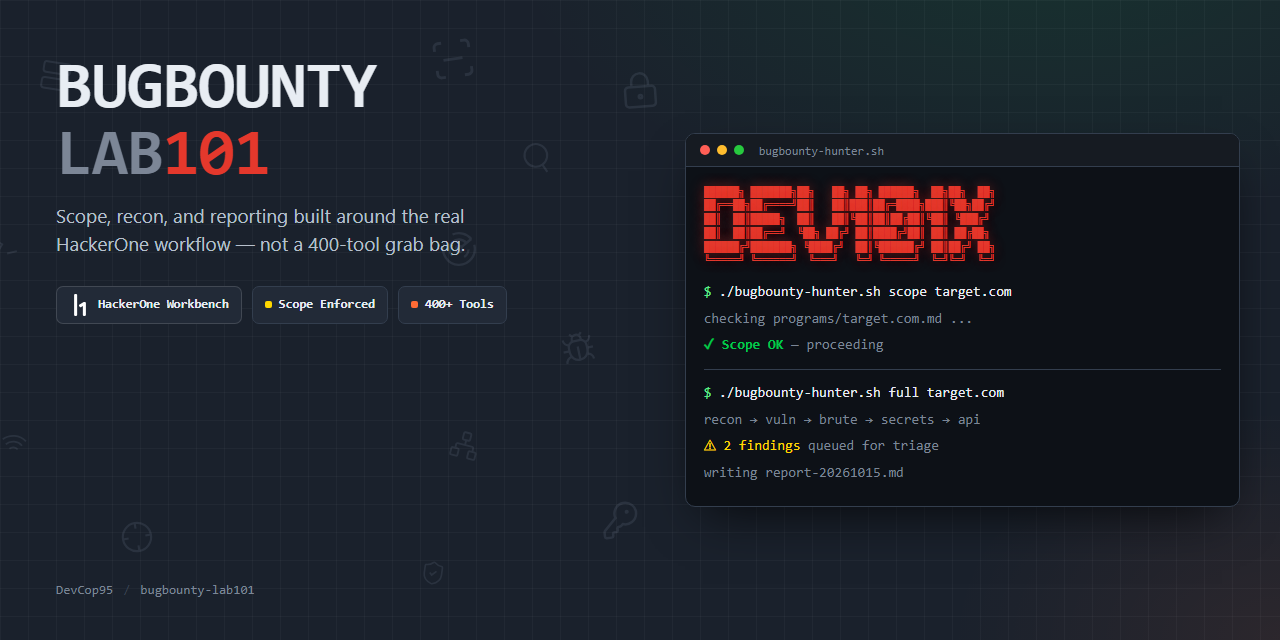1280x640 pixels.
Task: Click the HackerOne logo in the Workbench badge
Action: (x=80, y=305)
